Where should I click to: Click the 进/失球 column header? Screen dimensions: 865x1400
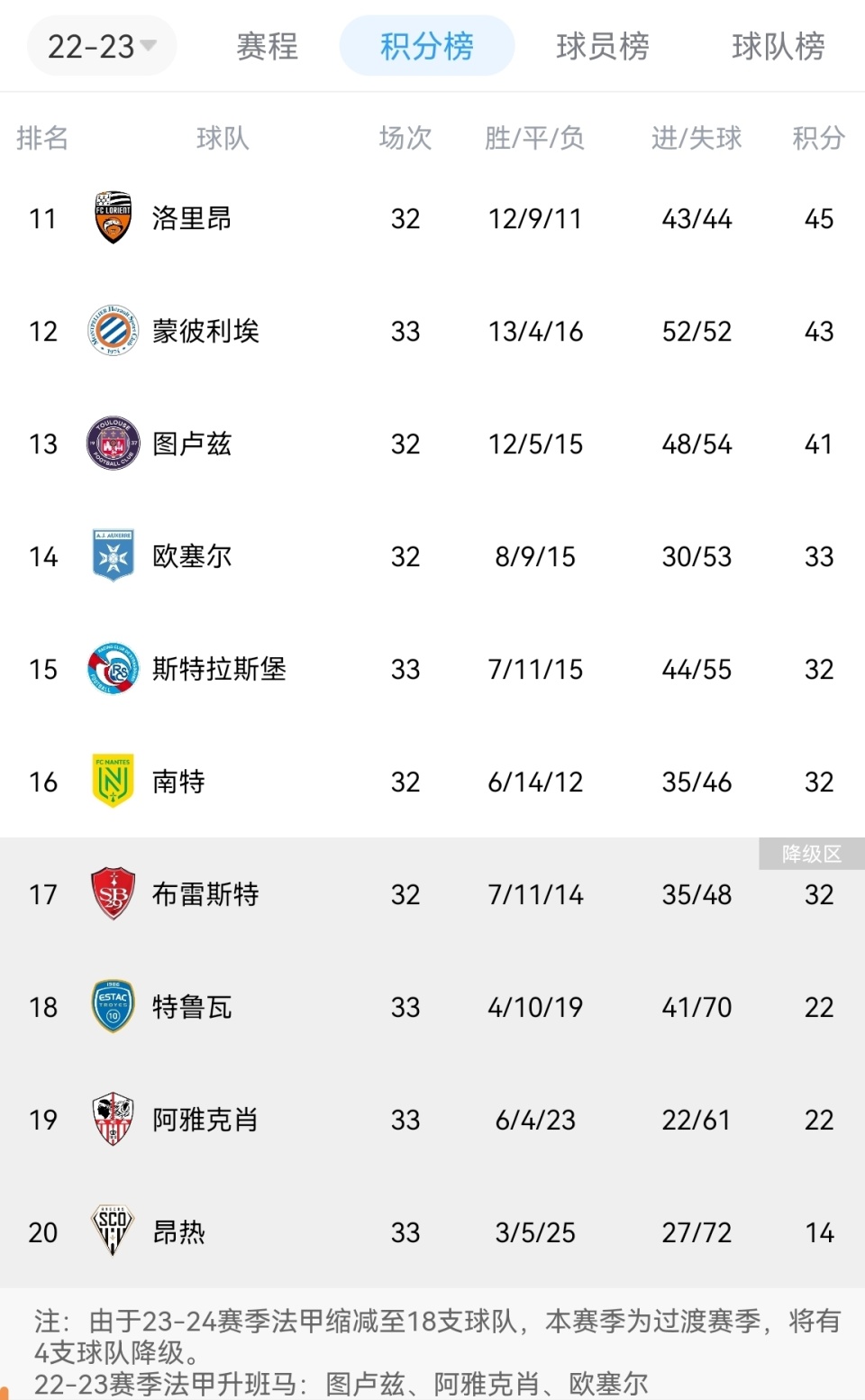point(697,138)
